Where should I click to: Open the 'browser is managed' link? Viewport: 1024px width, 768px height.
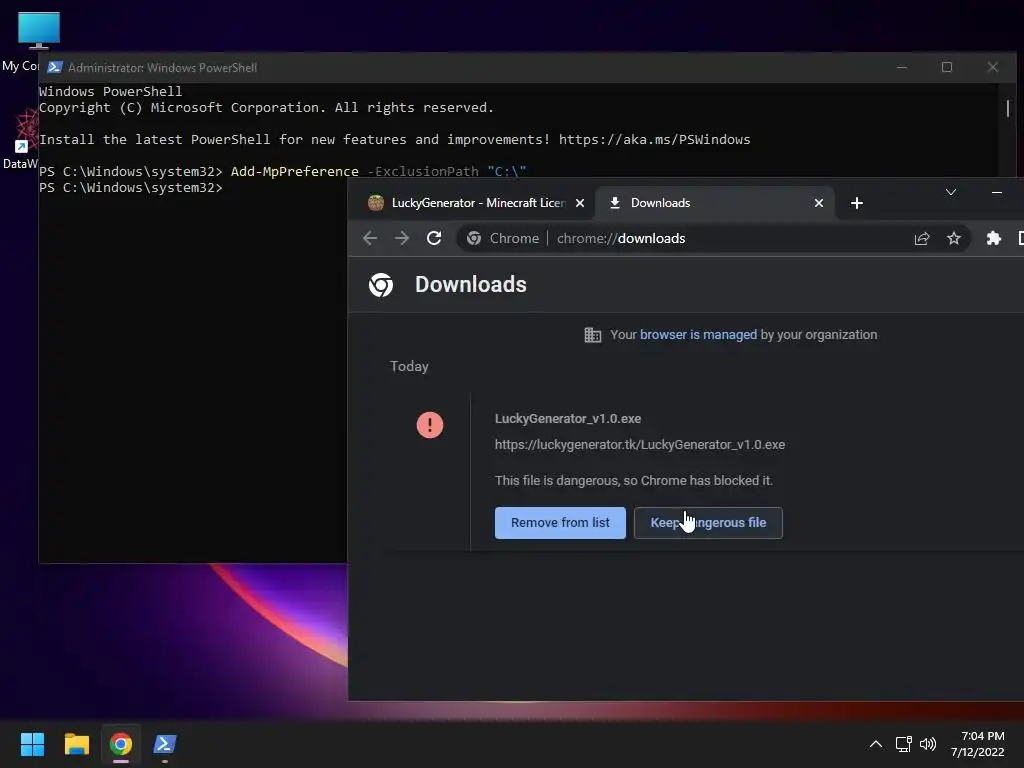pos(698,334)
